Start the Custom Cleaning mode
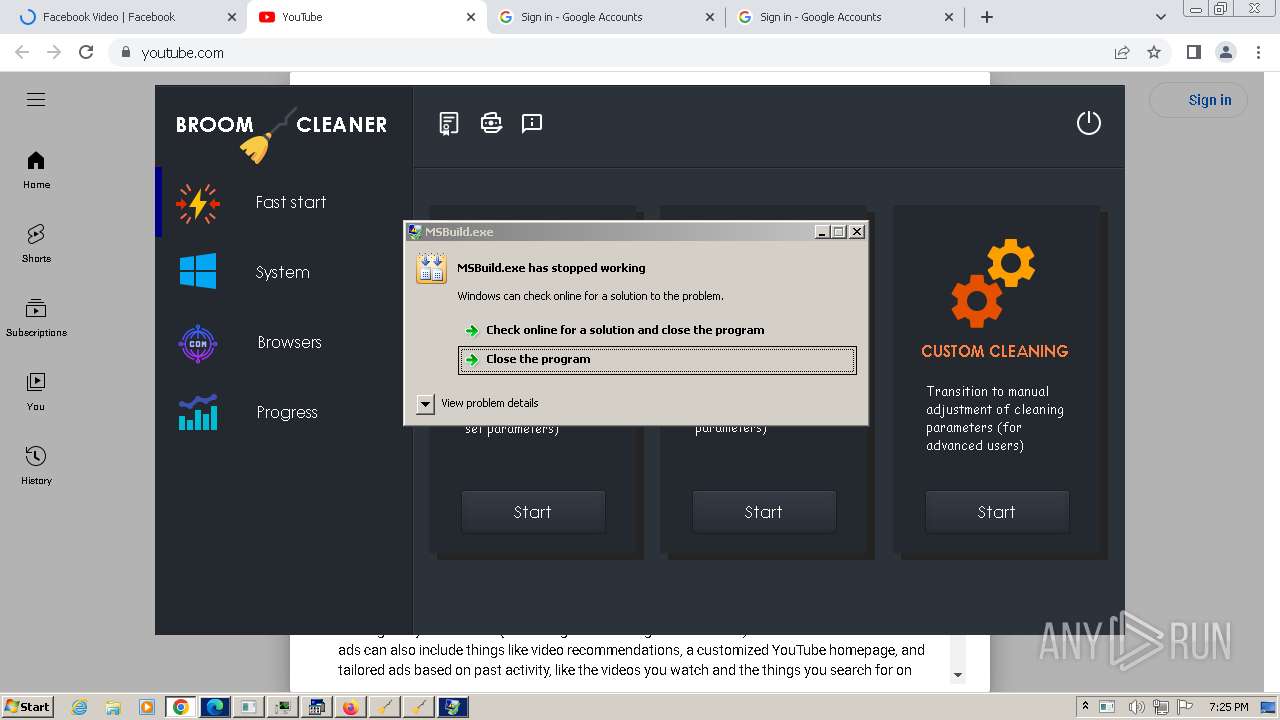1280x720 pixels. point(996,512)
